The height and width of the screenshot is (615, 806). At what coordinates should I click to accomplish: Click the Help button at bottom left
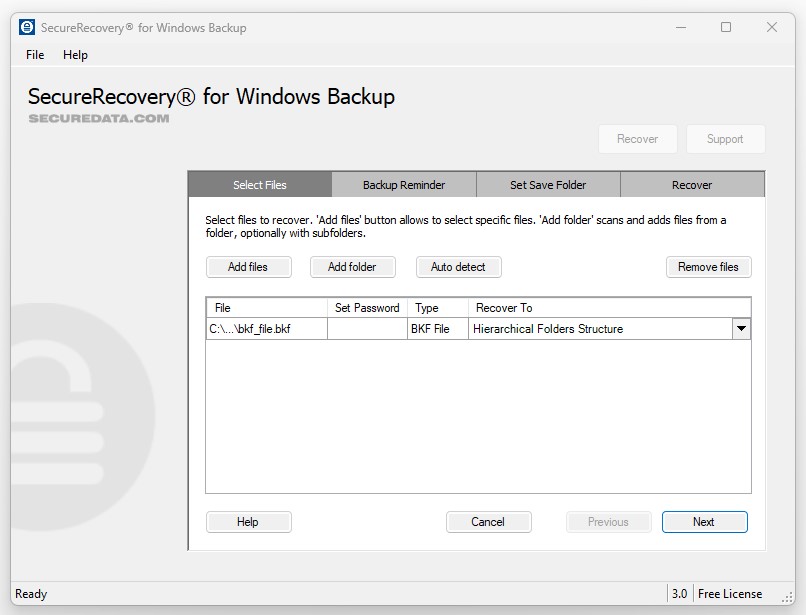(248, 522)
